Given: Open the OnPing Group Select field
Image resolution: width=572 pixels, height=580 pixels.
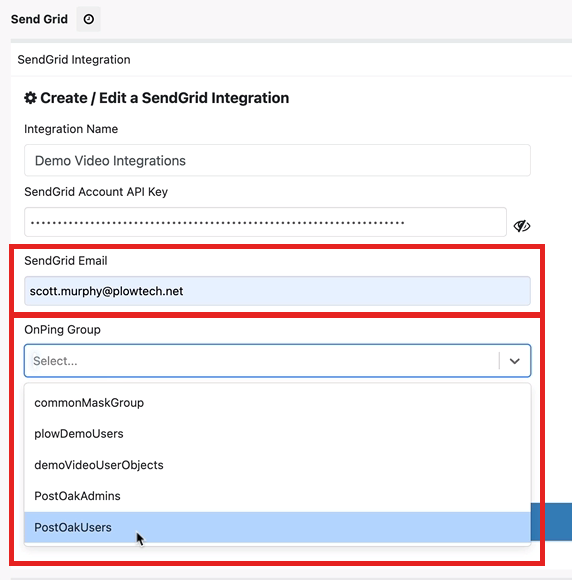Looking at the screenshot, I should (277, 361).
